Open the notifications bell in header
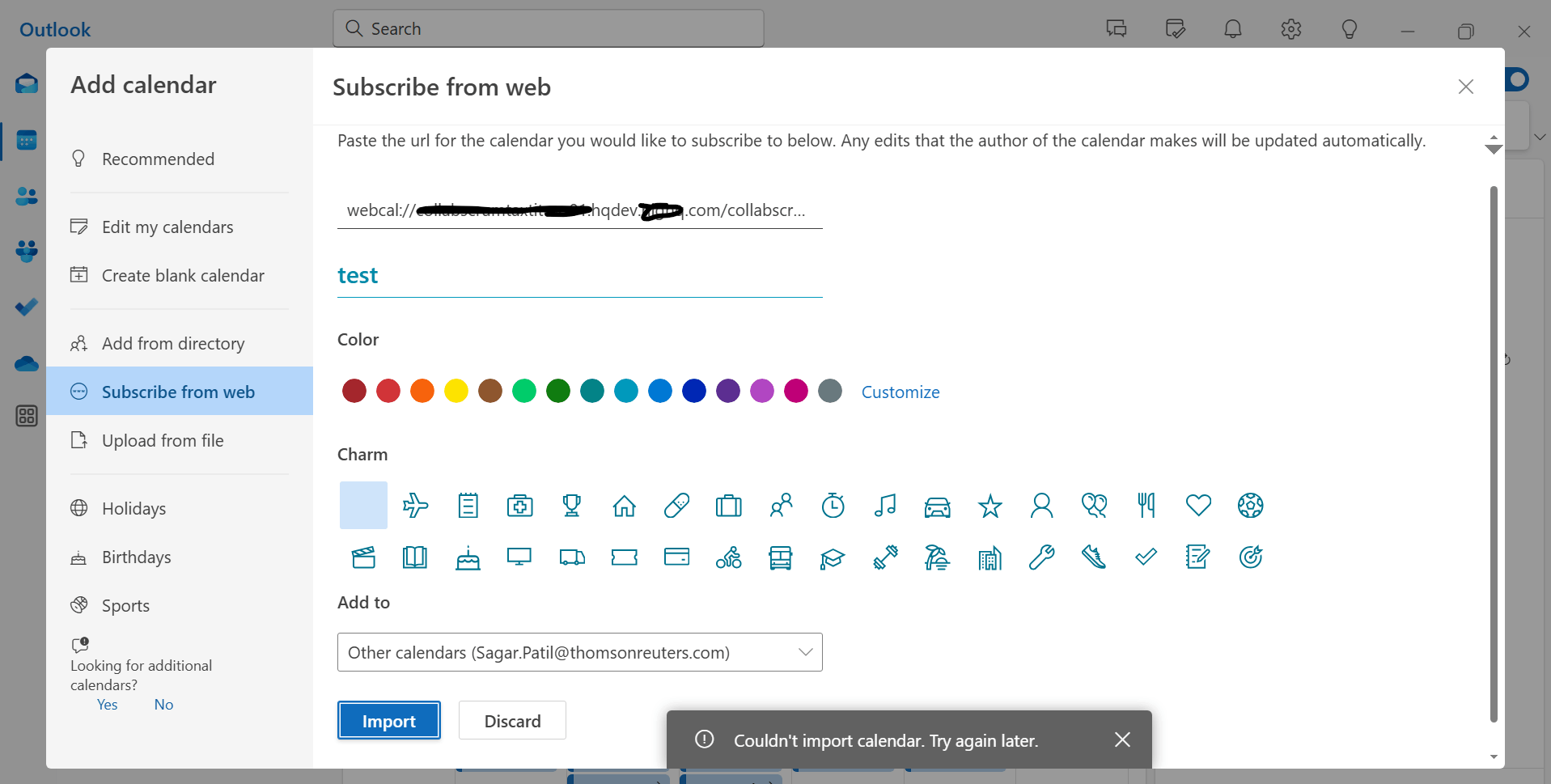Viewport: 1551px width, 784px height. click(x=1233, y=29)
